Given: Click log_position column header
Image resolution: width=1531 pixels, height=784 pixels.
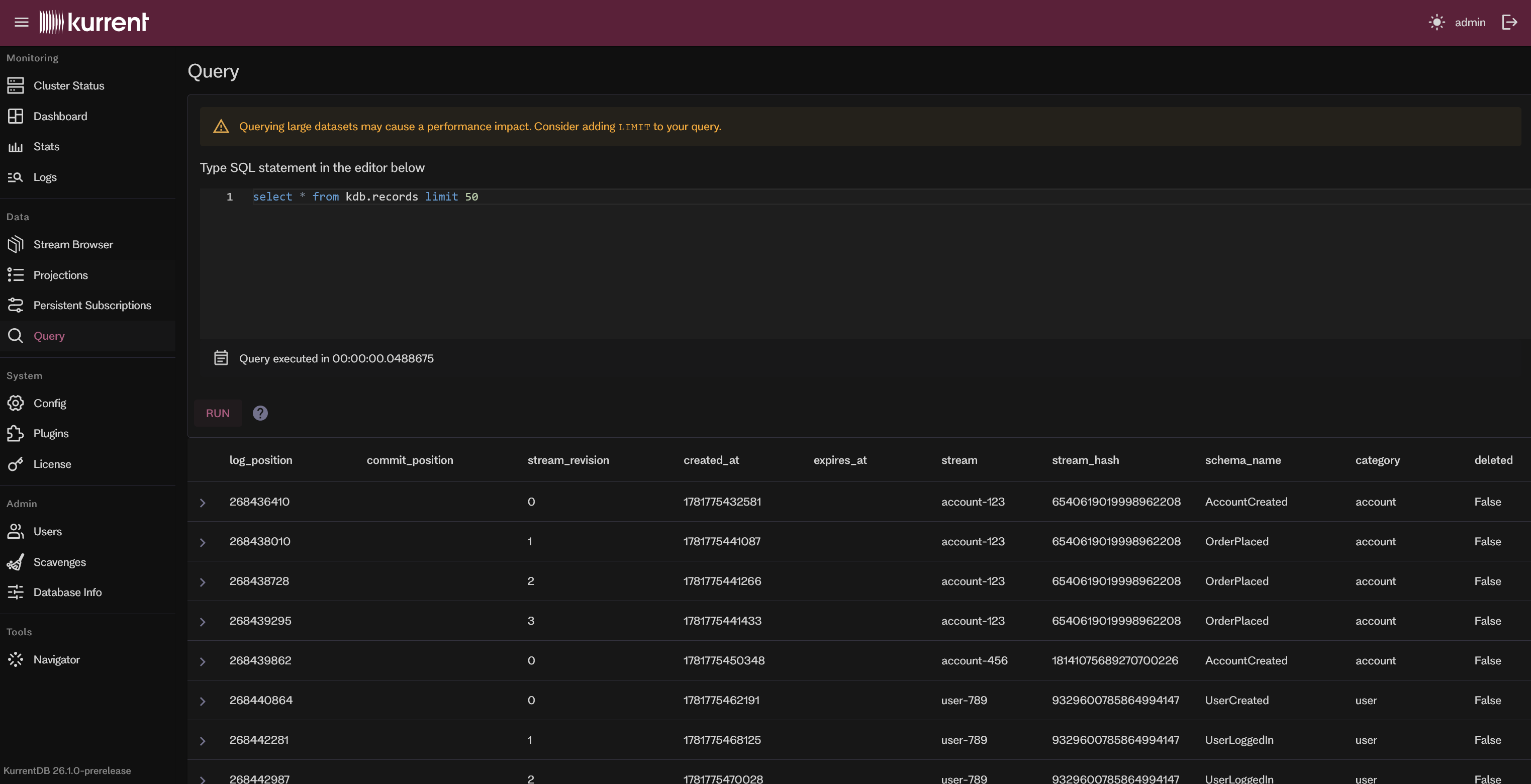Looking at the screenshot, I should coord(261,460).
